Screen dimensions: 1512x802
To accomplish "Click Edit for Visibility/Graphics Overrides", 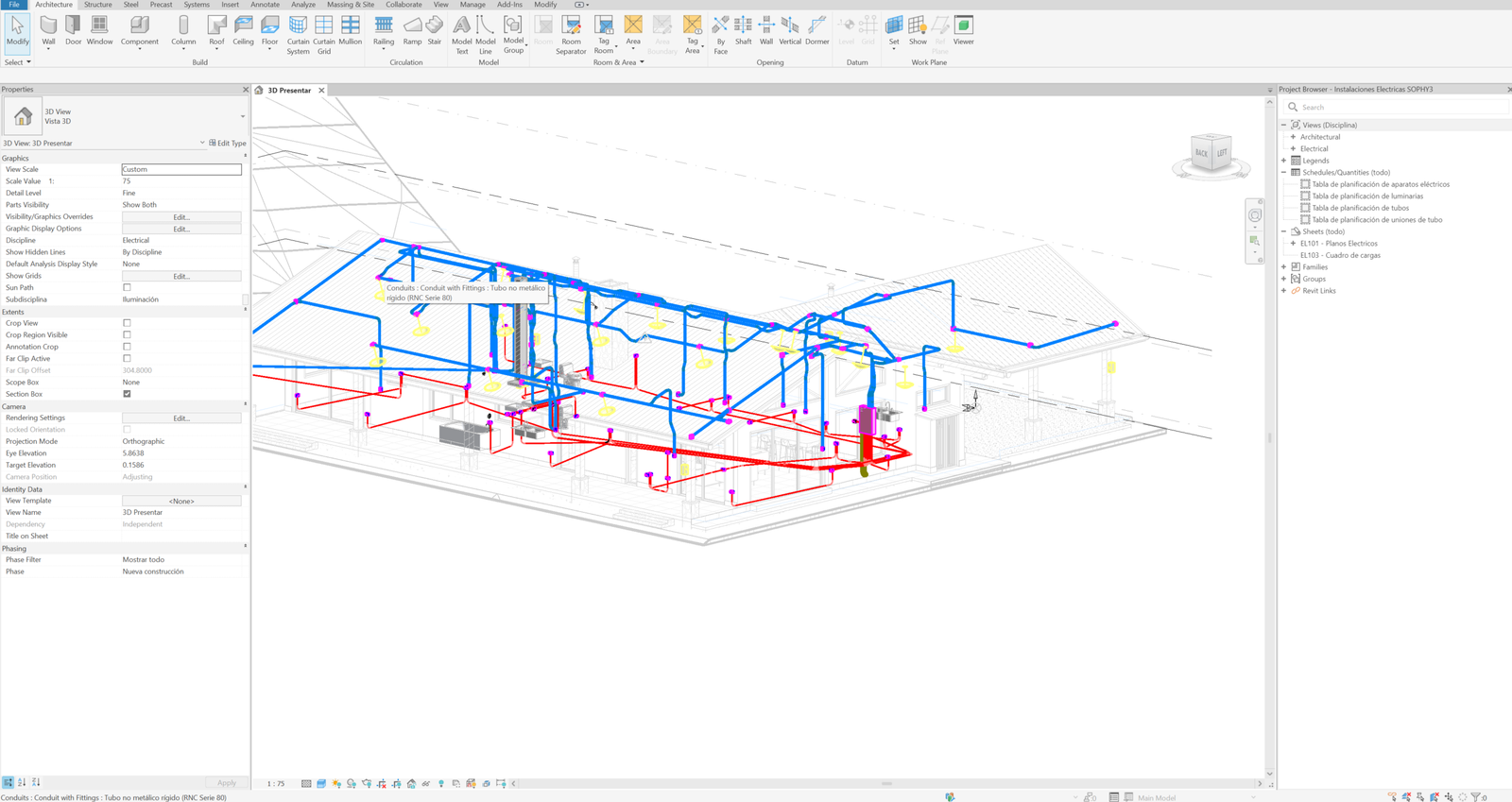I will pos(181,217).
